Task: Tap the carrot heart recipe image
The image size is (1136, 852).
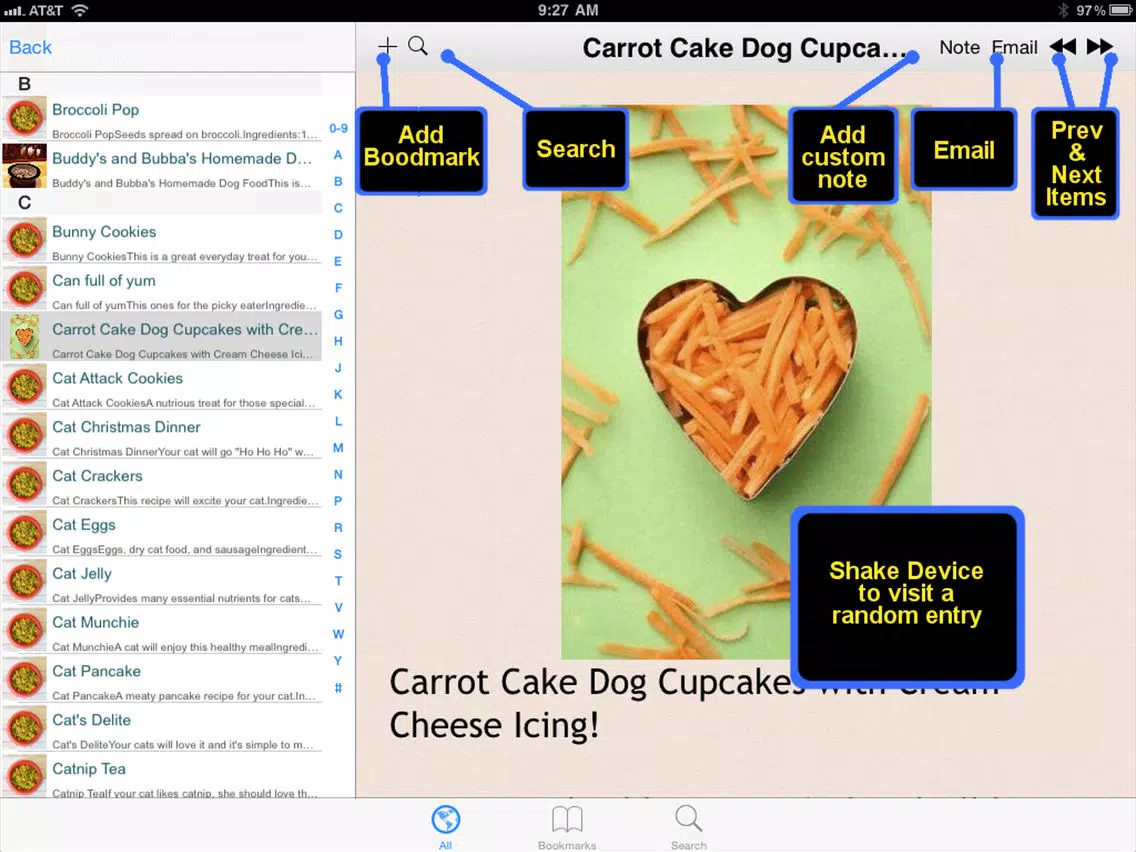Action: (x=746, y=382)
